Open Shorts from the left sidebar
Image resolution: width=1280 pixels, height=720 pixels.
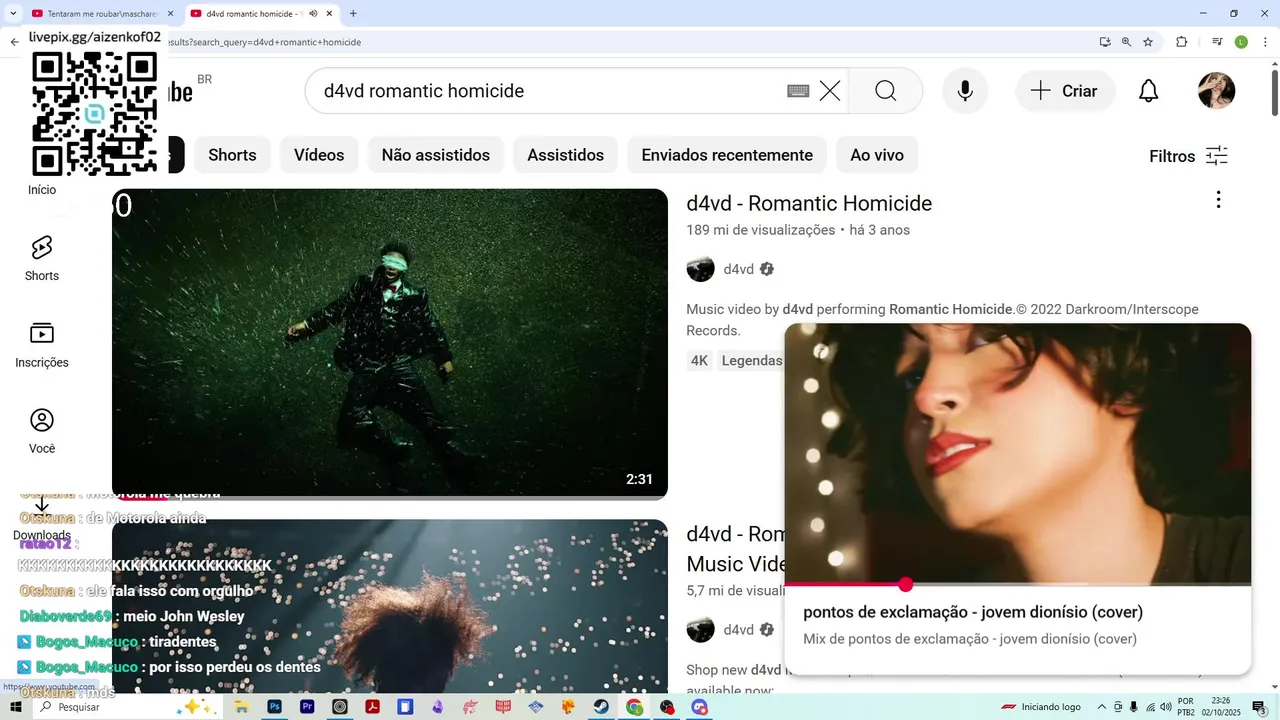point(42,258)
